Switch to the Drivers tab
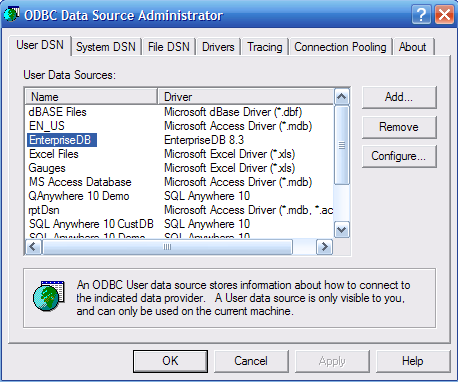Image resolution: width=458 pixels, height=382 pixels. (218, 47)
